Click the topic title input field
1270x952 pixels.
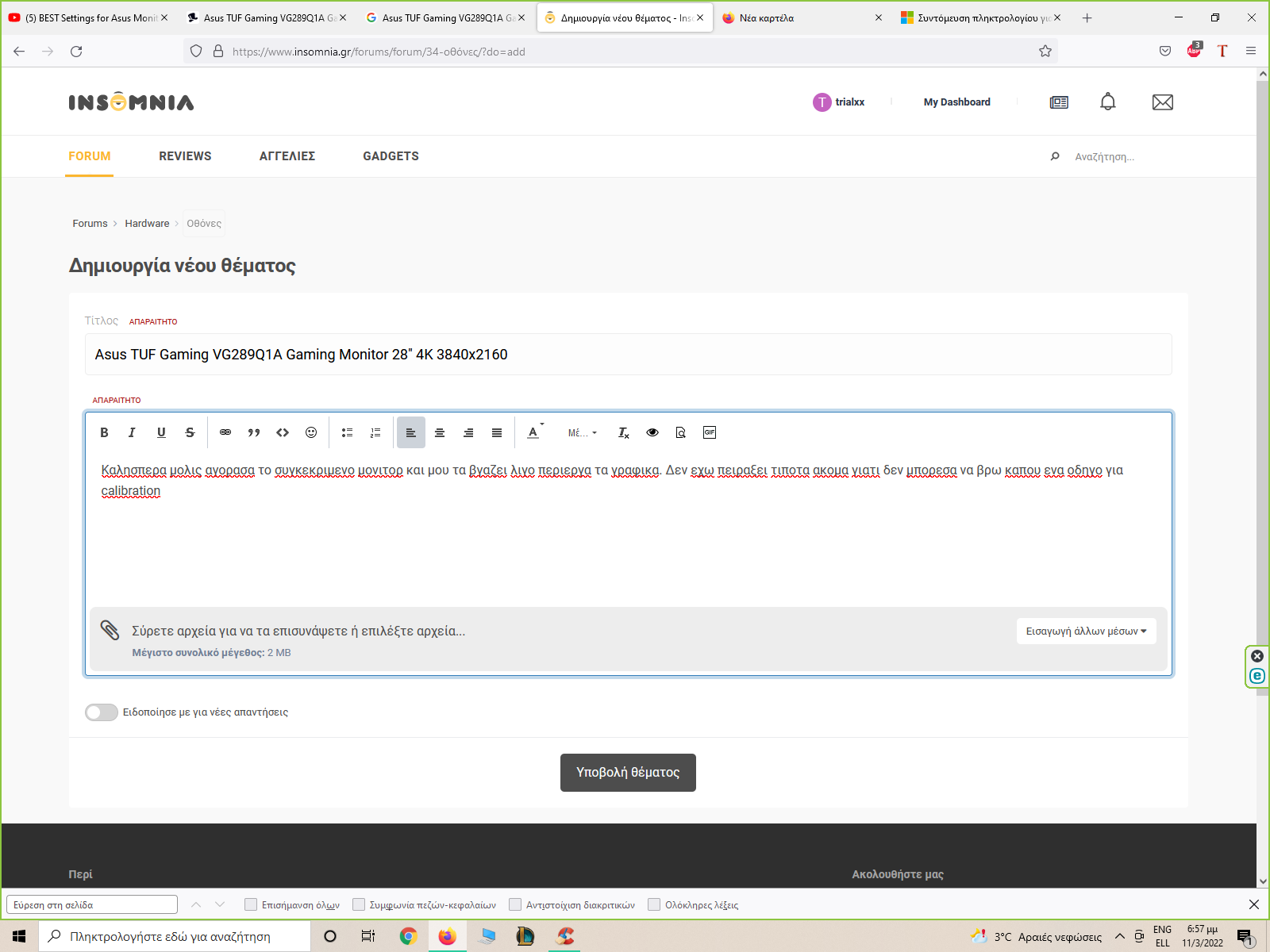coord(628,355)
